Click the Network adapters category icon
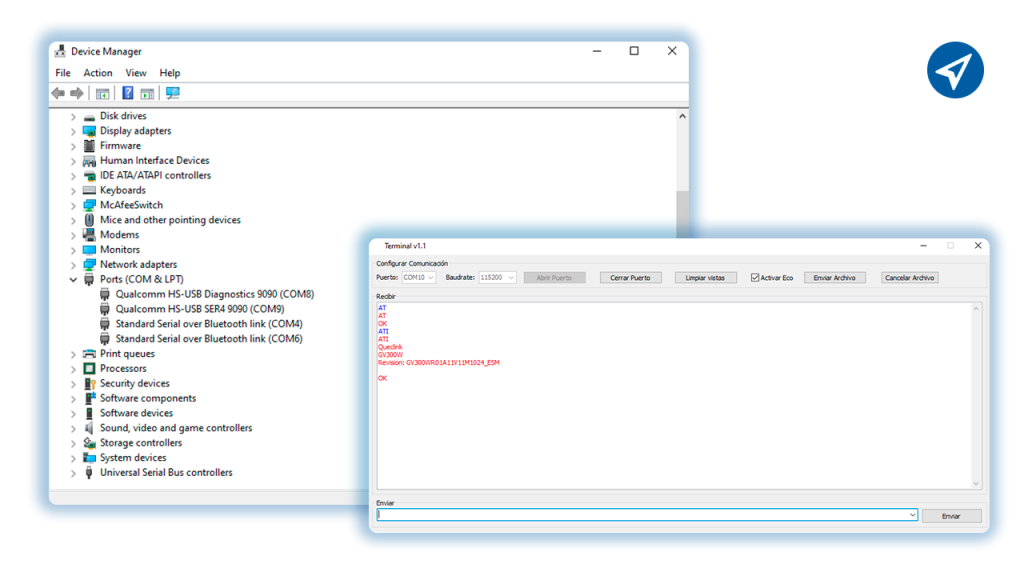This screenshot has width=1024, height=576. point(89,264)
